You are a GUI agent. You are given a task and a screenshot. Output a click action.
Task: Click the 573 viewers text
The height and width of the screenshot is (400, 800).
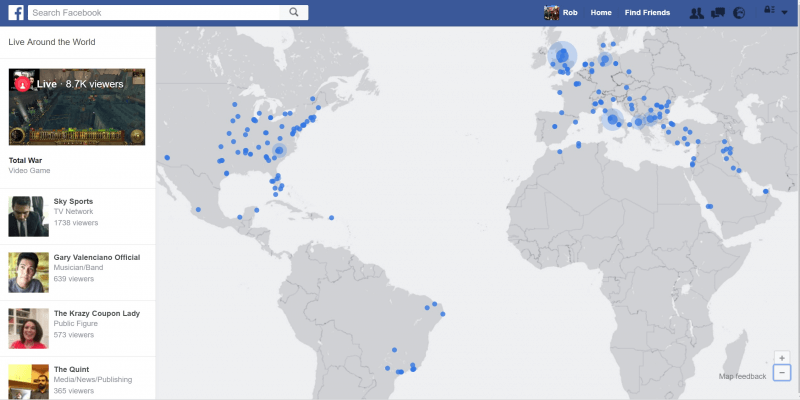[73, 335]
